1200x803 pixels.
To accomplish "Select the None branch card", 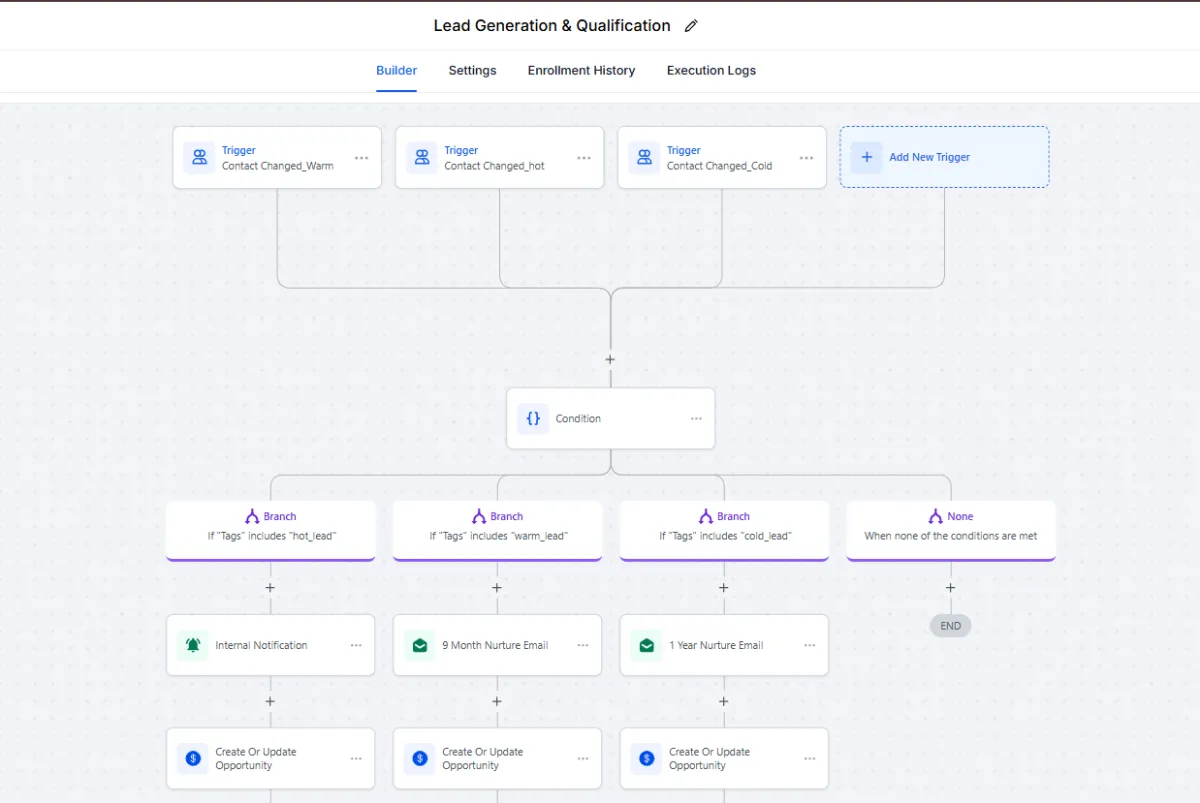I will (x=950, y=527).
